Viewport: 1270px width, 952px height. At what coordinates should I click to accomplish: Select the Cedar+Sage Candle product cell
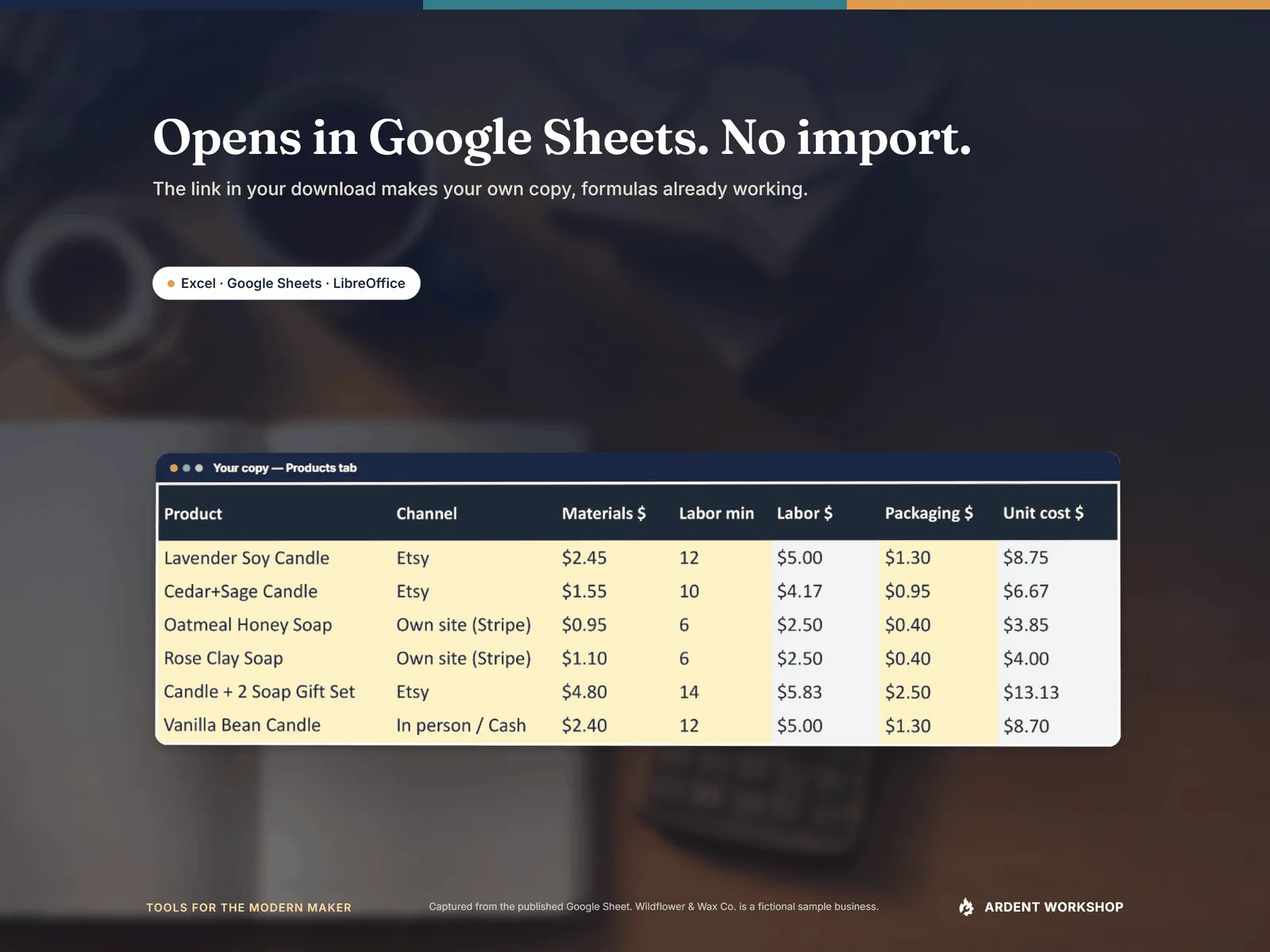[x=241, y=591]
